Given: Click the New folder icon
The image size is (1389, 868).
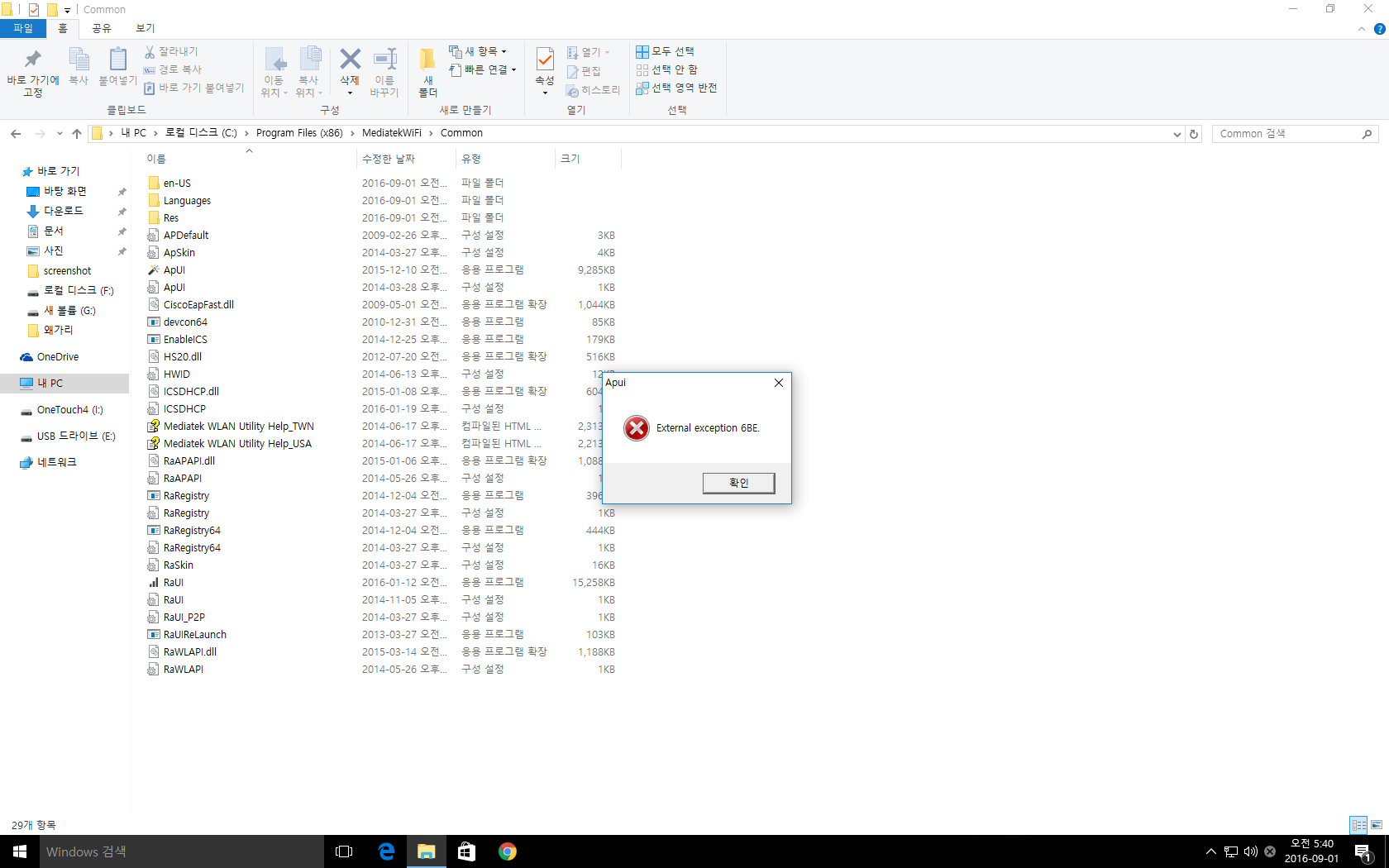Looking at the screenshot, I should coord(427,60).
